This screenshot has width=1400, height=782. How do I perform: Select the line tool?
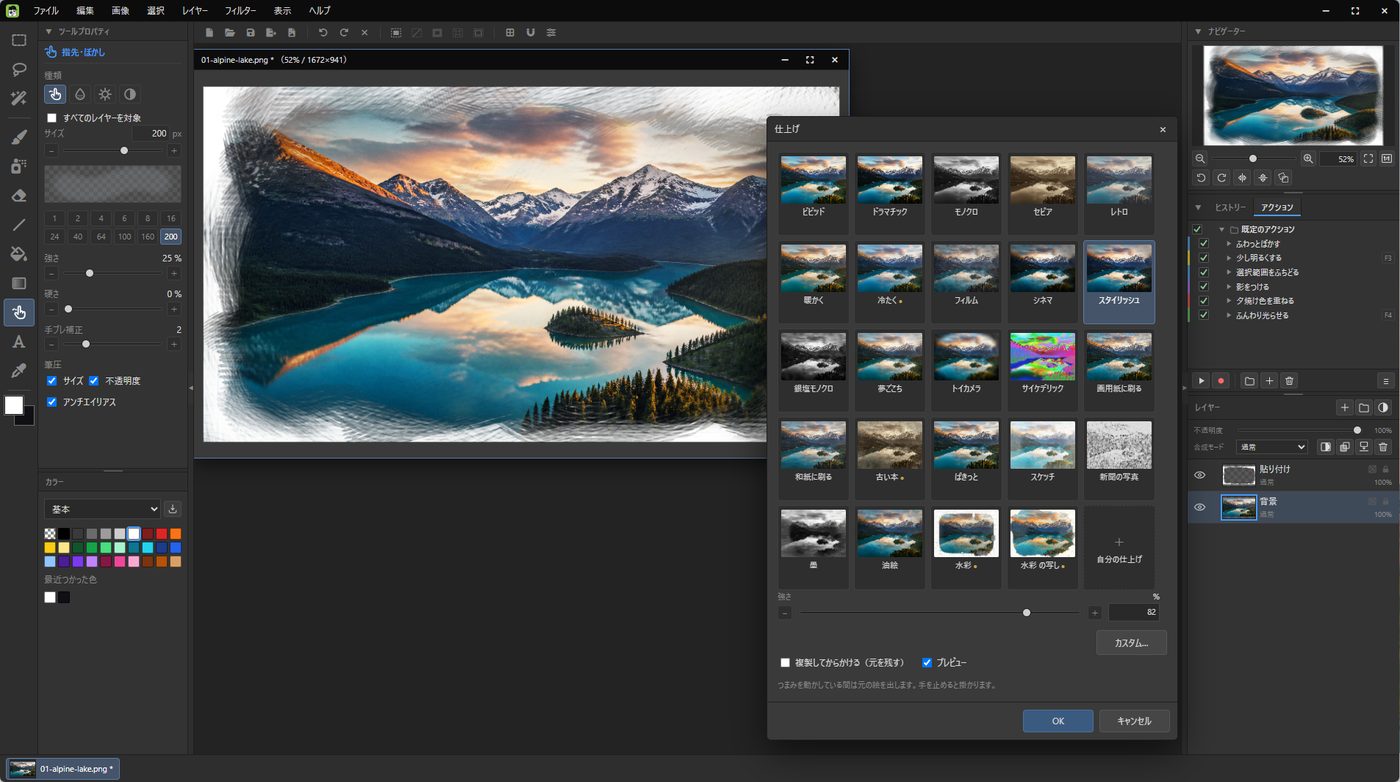point(18,225)
